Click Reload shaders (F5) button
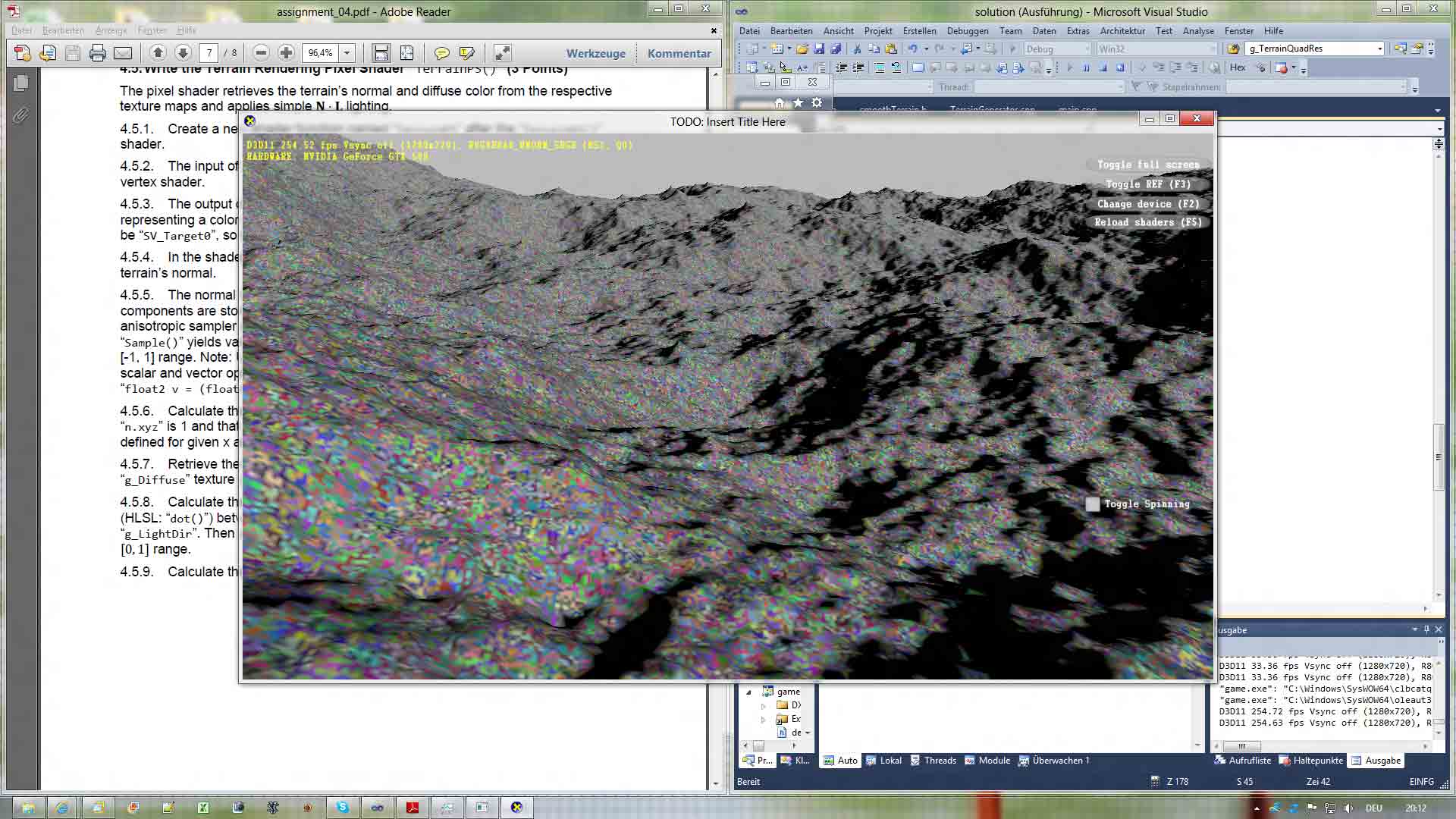This screenshot has width=1456, height=819. [1147, 222]
